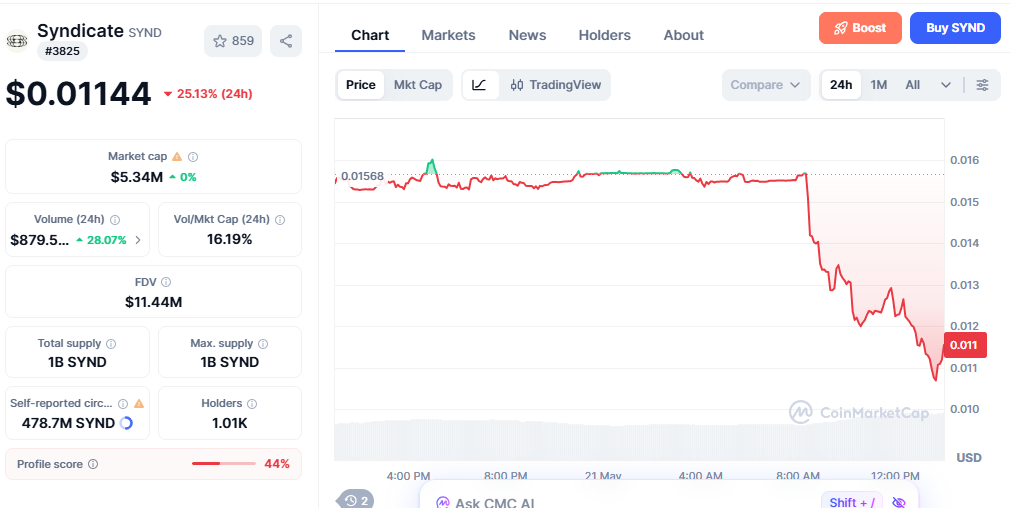
Task: Click the $5.34M market cap value
Action: (137, 177)
